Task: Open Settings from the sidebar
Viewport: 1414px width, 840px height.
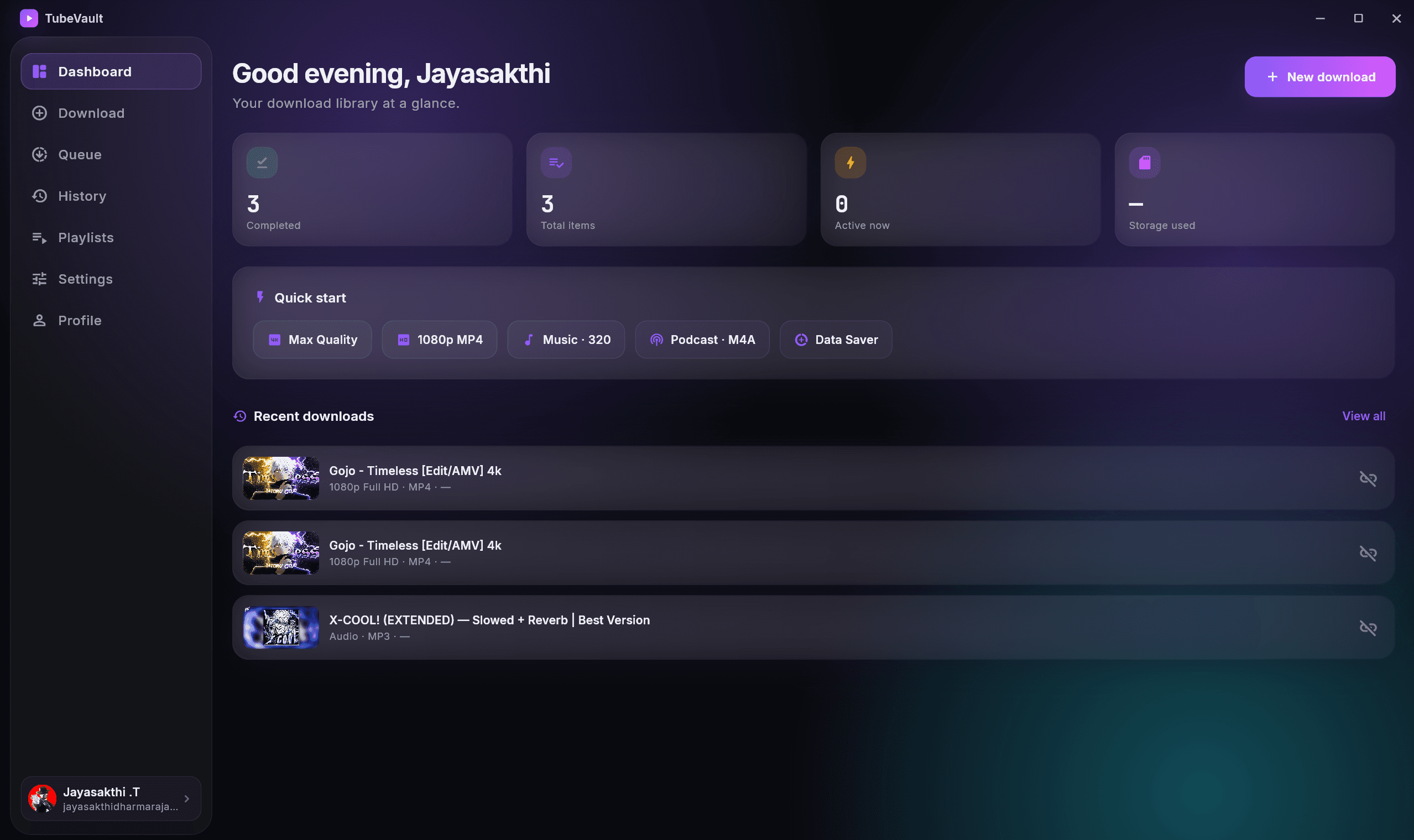Action: (111, 279)
